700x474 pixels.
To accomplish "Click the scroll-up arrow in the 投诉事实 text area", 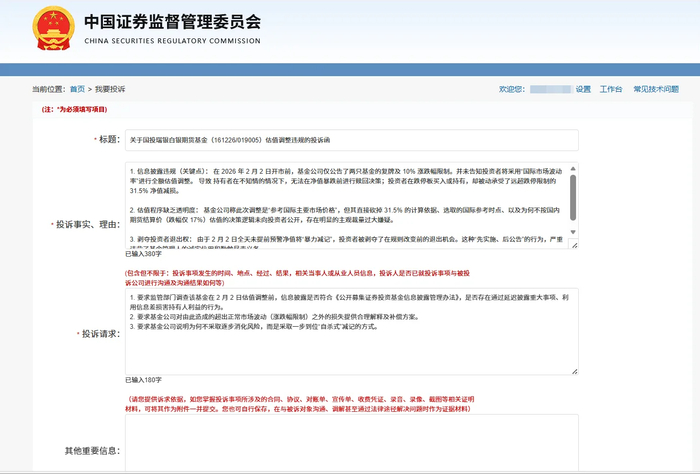I will 573,169.
